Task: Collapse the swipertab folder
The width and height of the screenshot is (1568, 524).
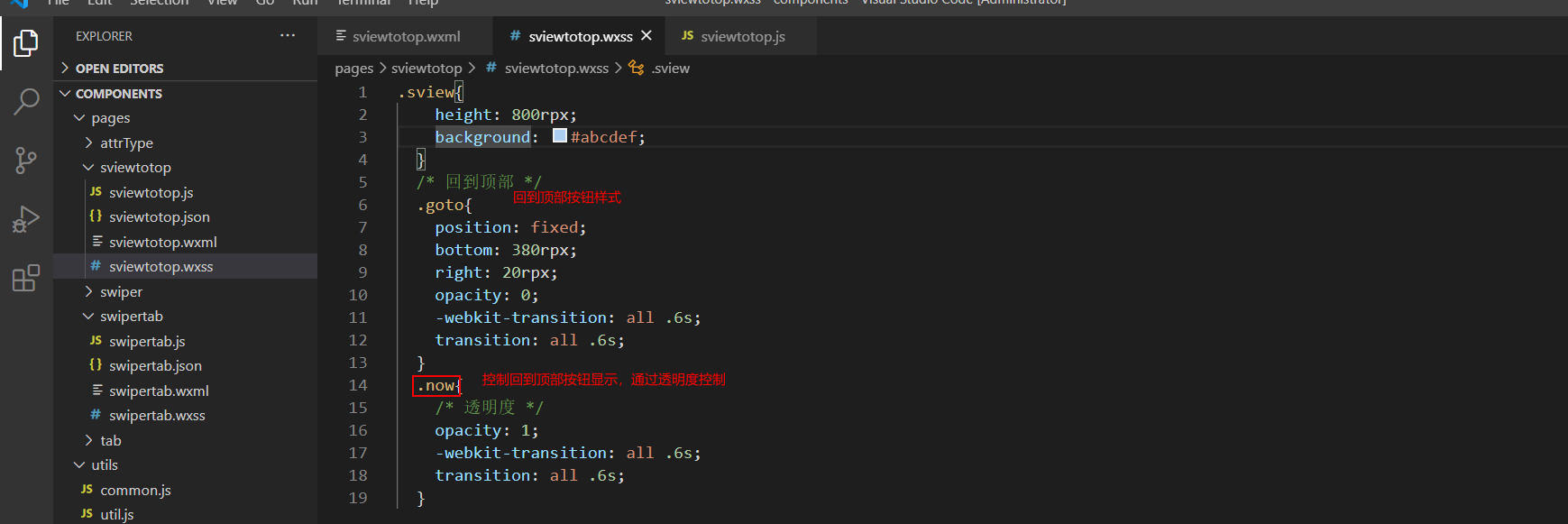Action: click(x=88, y=317)
